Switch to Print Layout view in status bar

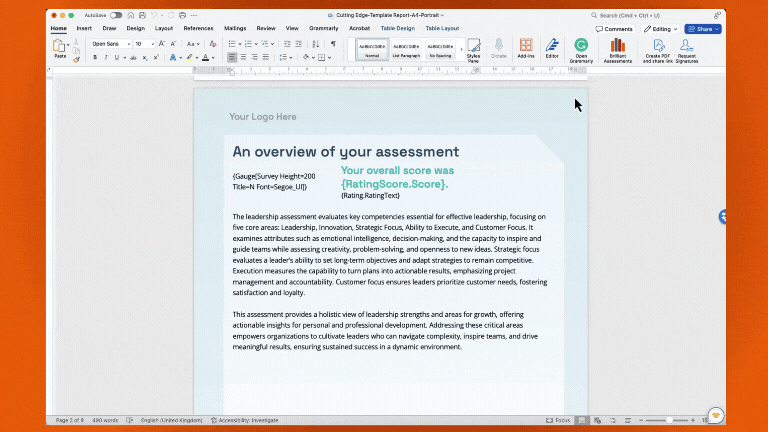coord(581,420)
